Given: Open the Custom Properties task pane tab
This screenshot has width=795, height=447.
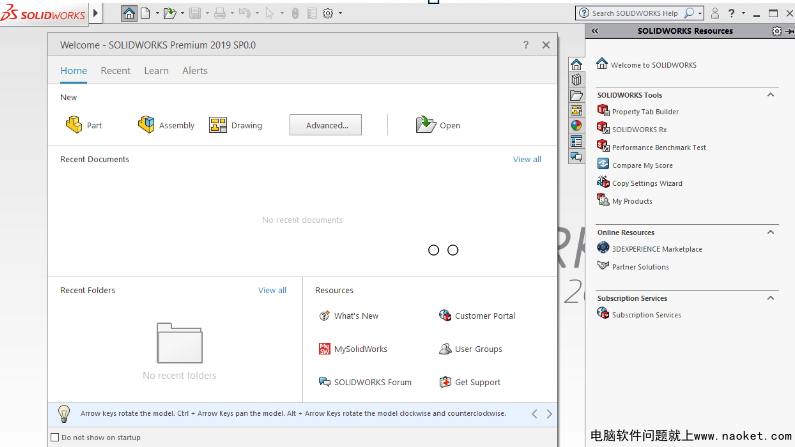Looking at the screenshot, I should coord(576,141).
